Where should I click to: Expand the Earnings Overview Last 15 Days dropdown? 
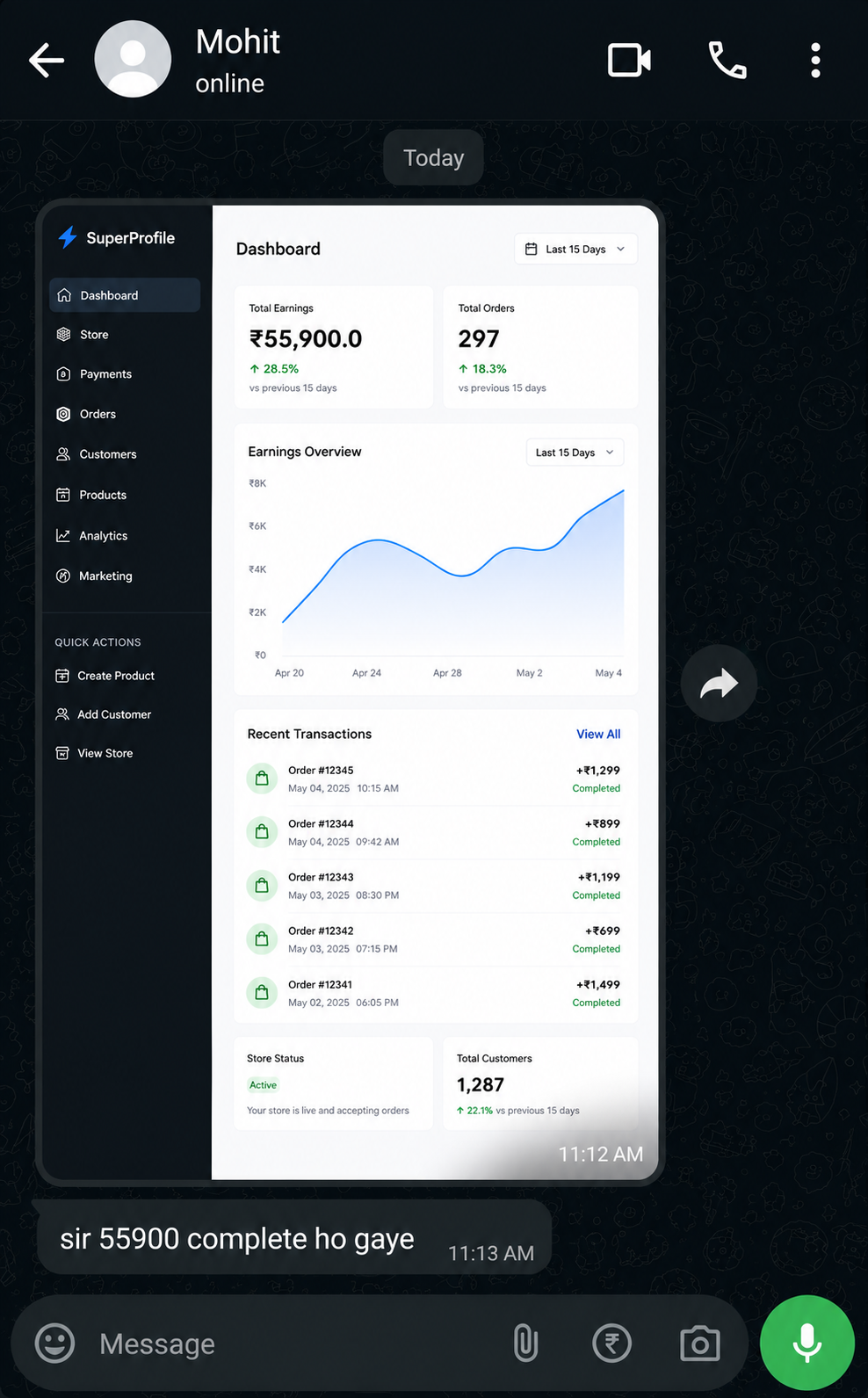tap(575, 453)
